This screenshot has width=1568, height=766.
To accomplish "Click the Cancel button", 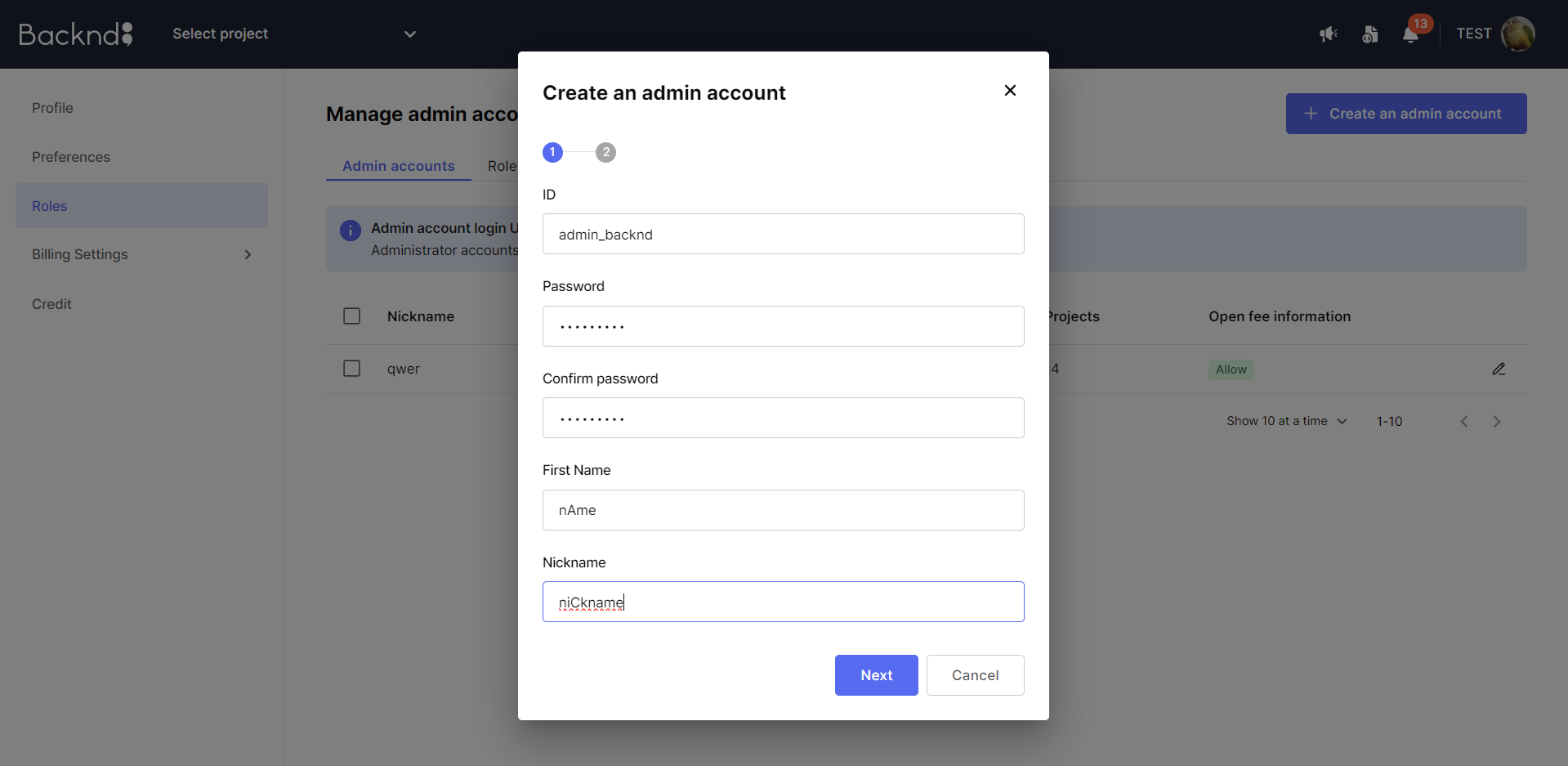I will (x=975, y=675).
